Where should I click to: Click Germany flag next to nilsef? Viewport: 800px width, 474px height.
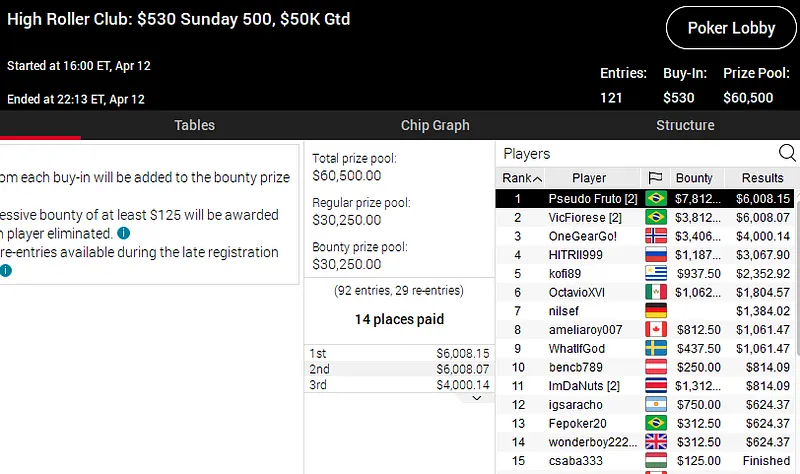coord(656,311)
